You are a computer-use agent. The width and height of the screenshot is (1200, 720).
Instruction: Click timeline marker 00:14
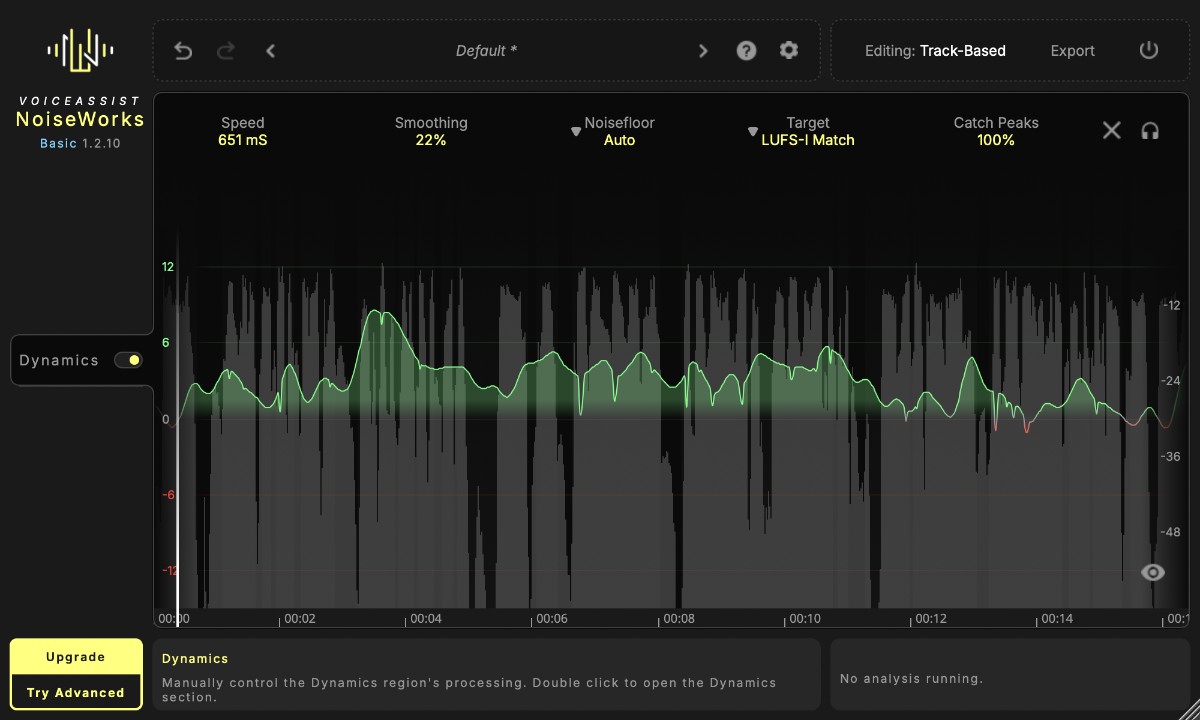pyautogui.click(x=1057, y=619)
